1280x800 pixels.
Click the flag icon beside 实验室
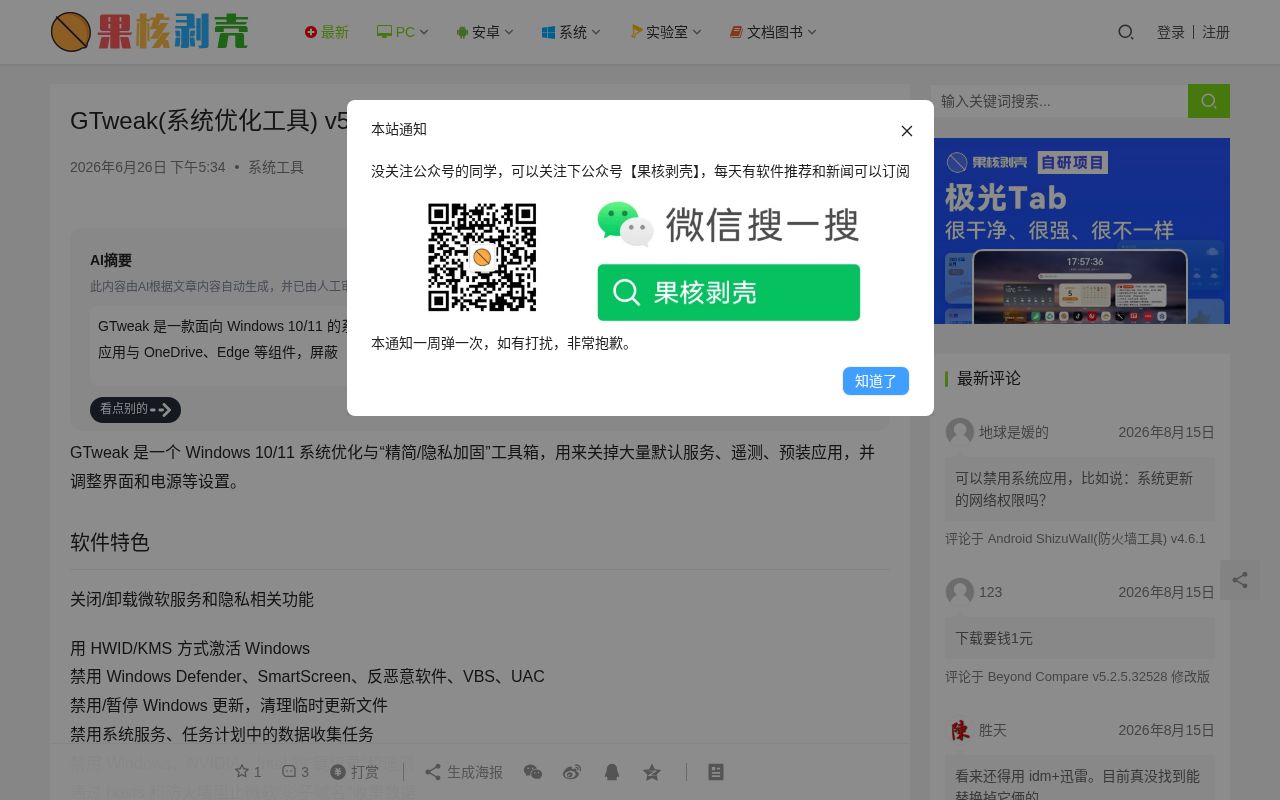click(x=636, y=32)
